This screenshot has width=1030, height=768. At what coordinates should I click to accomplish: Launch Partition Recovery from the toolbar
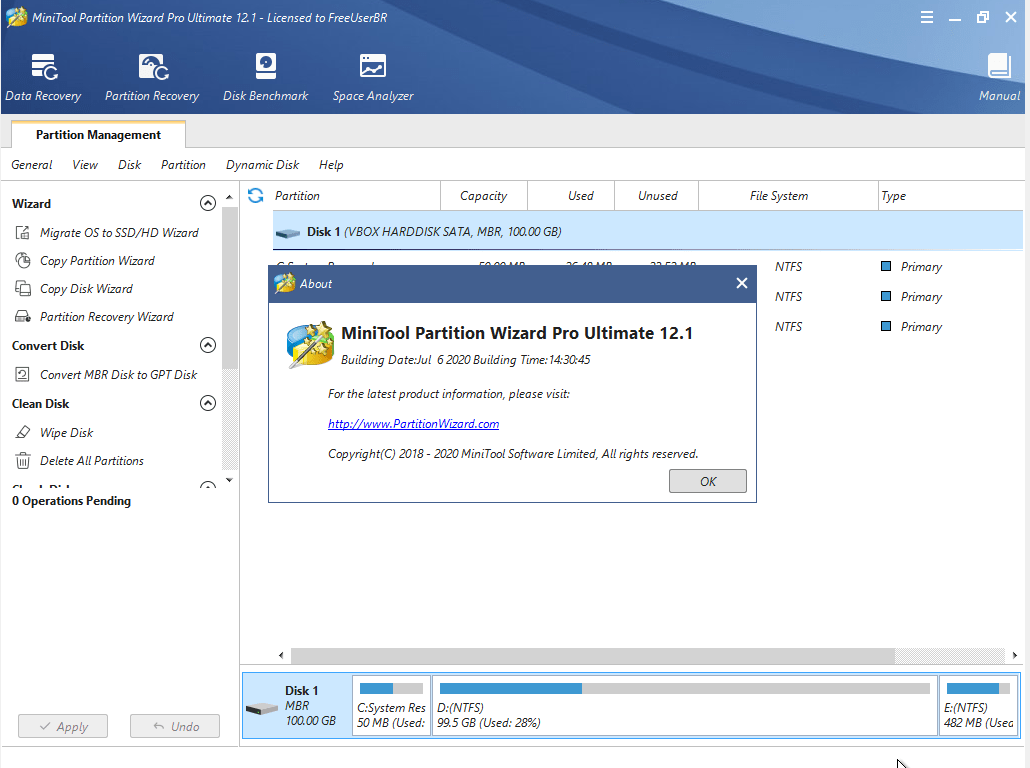pyautogui.click(x=152, y=78)
